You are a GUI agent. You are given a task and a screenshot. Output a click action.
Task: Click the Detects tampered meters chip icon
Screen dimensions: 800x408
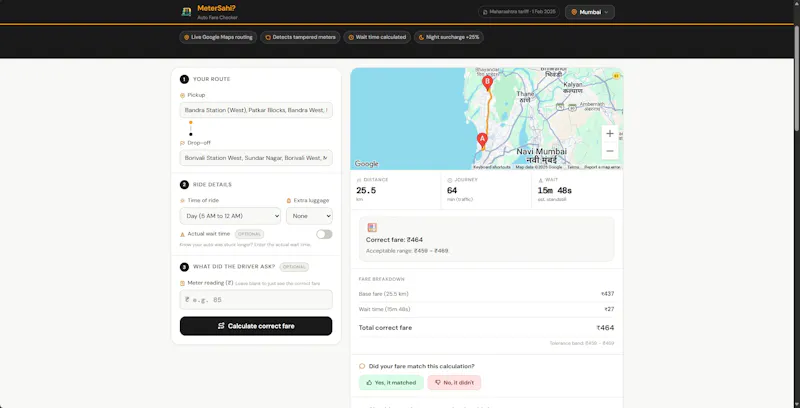[268, 37]
